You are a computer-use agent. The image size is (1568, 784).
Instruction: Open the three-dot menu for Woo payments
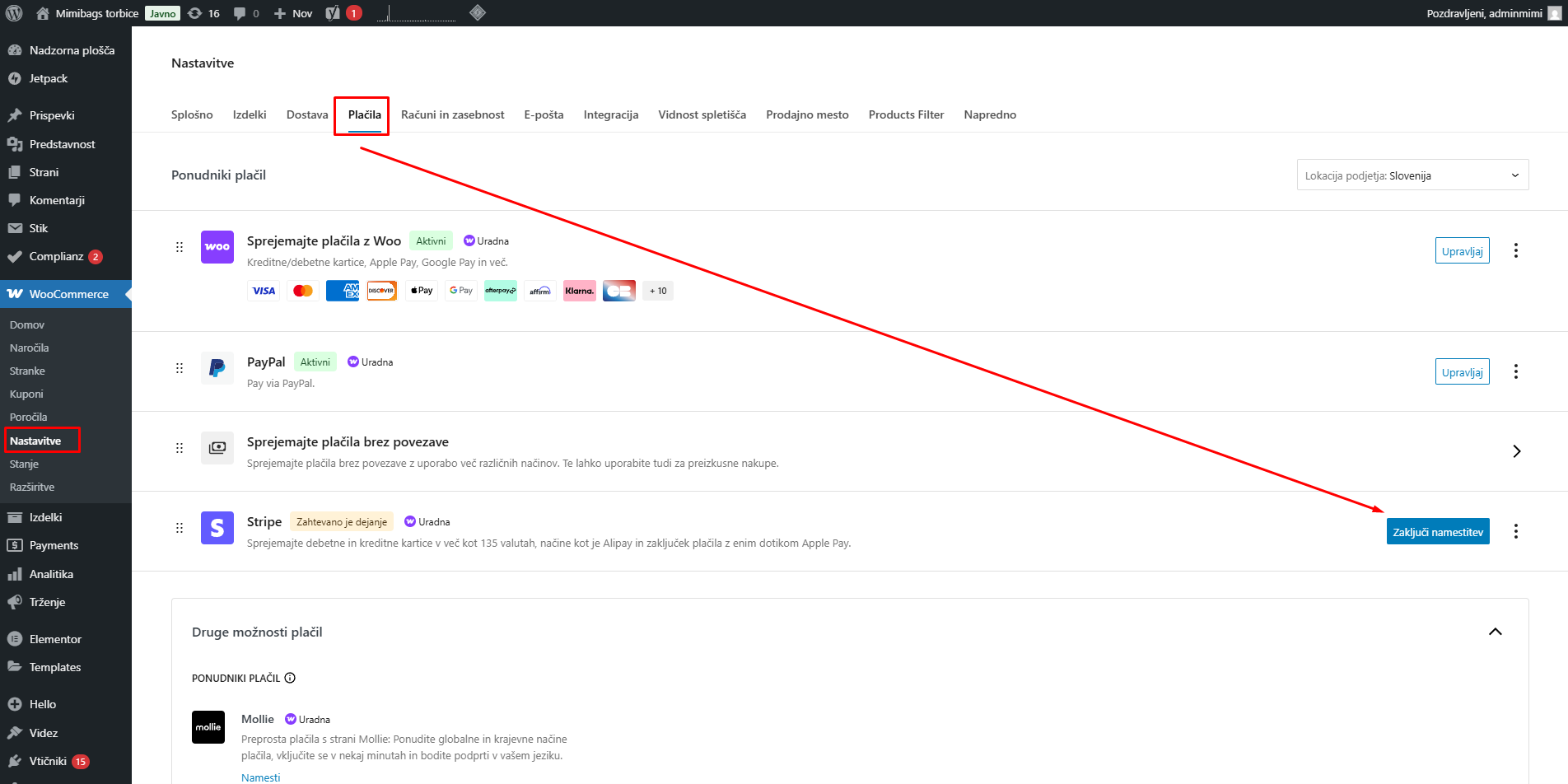pos(1515,250)
